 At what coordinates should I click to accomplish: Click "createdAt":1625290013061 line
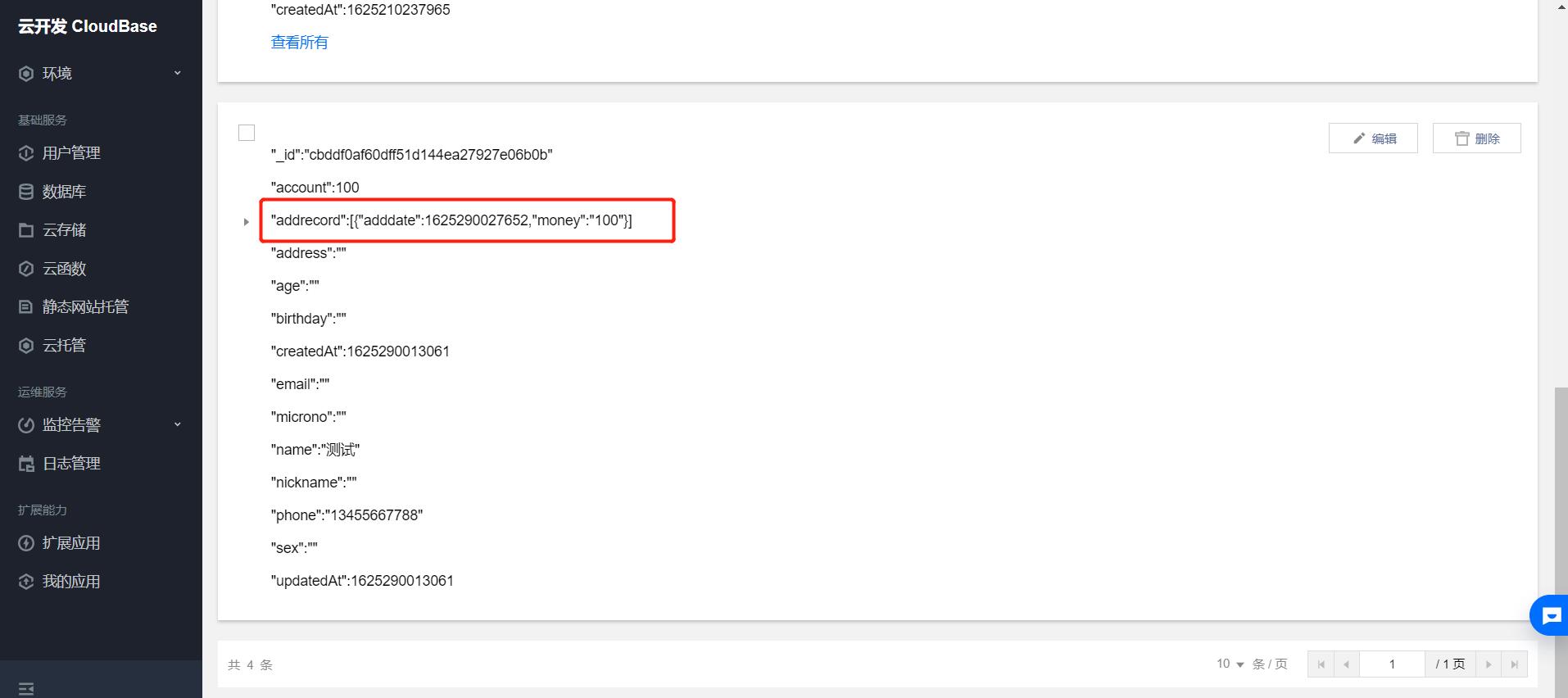pos(360,351)
